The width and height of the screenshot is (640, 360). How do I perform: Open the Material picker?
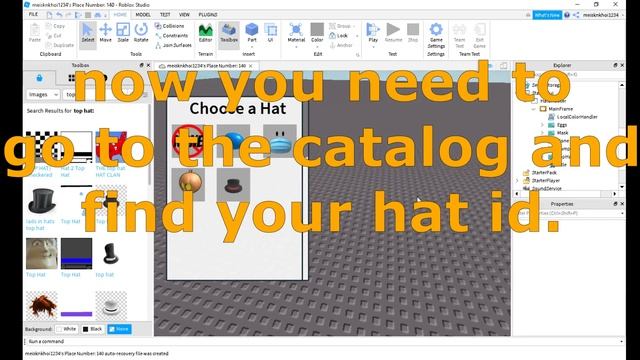296,33
